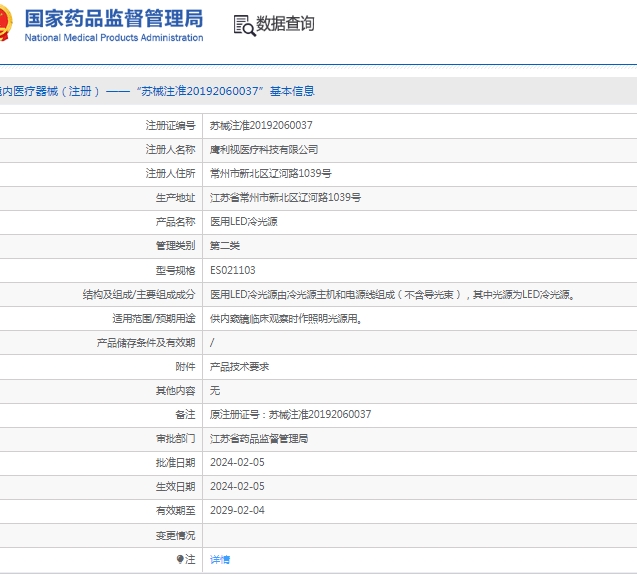Select the 注册证编号 label cell
This screenshot has height=578, width=637.
coord(171,126)
